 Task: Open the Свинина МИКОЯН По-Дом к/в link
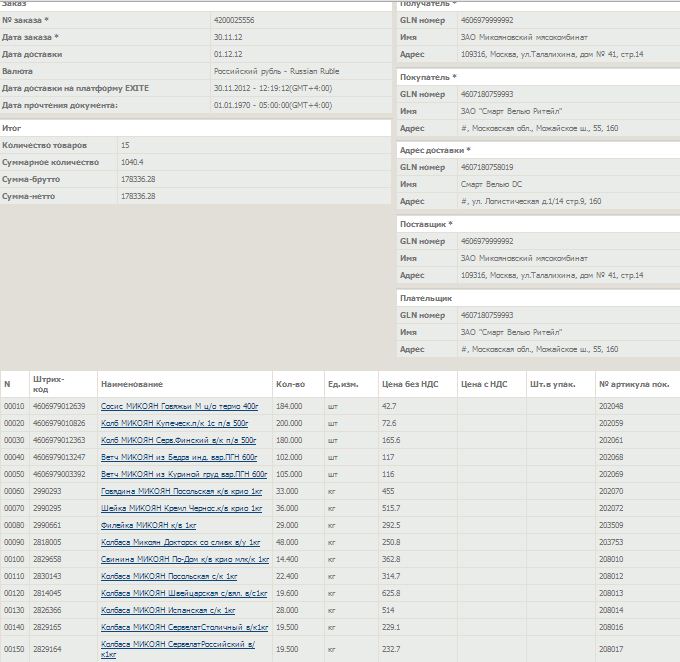click(185, 559)
